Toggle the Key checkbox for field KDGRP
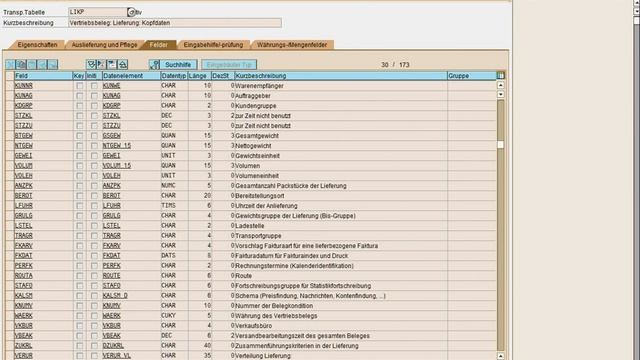This screenshot has height=360, width=640. coord(80,106)
